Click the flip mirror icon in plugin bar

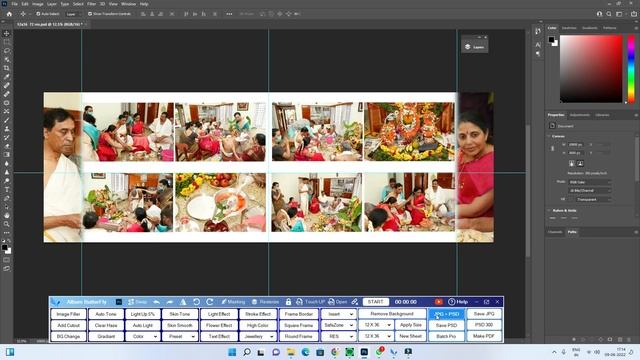click(183, 302)
